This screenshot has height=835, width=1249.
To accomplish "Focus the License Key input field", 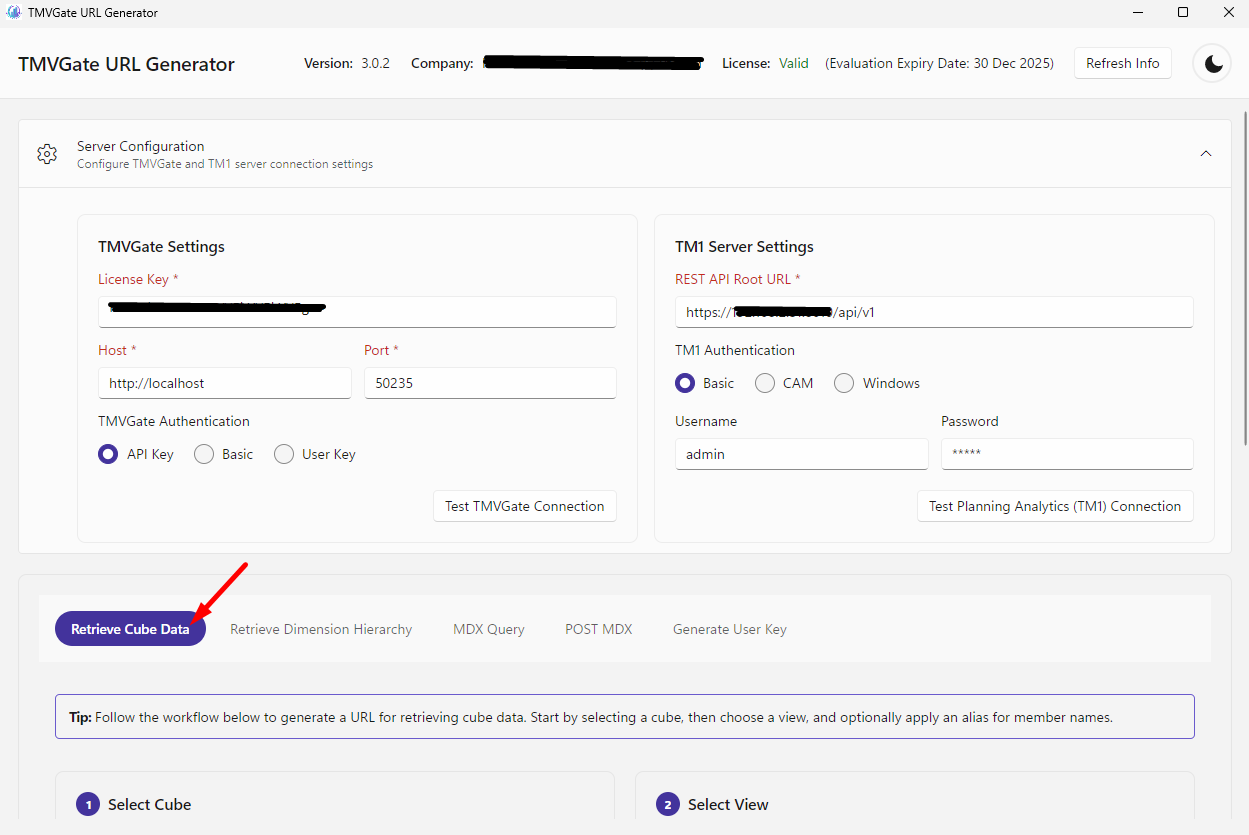I will (x=357, y=311).
